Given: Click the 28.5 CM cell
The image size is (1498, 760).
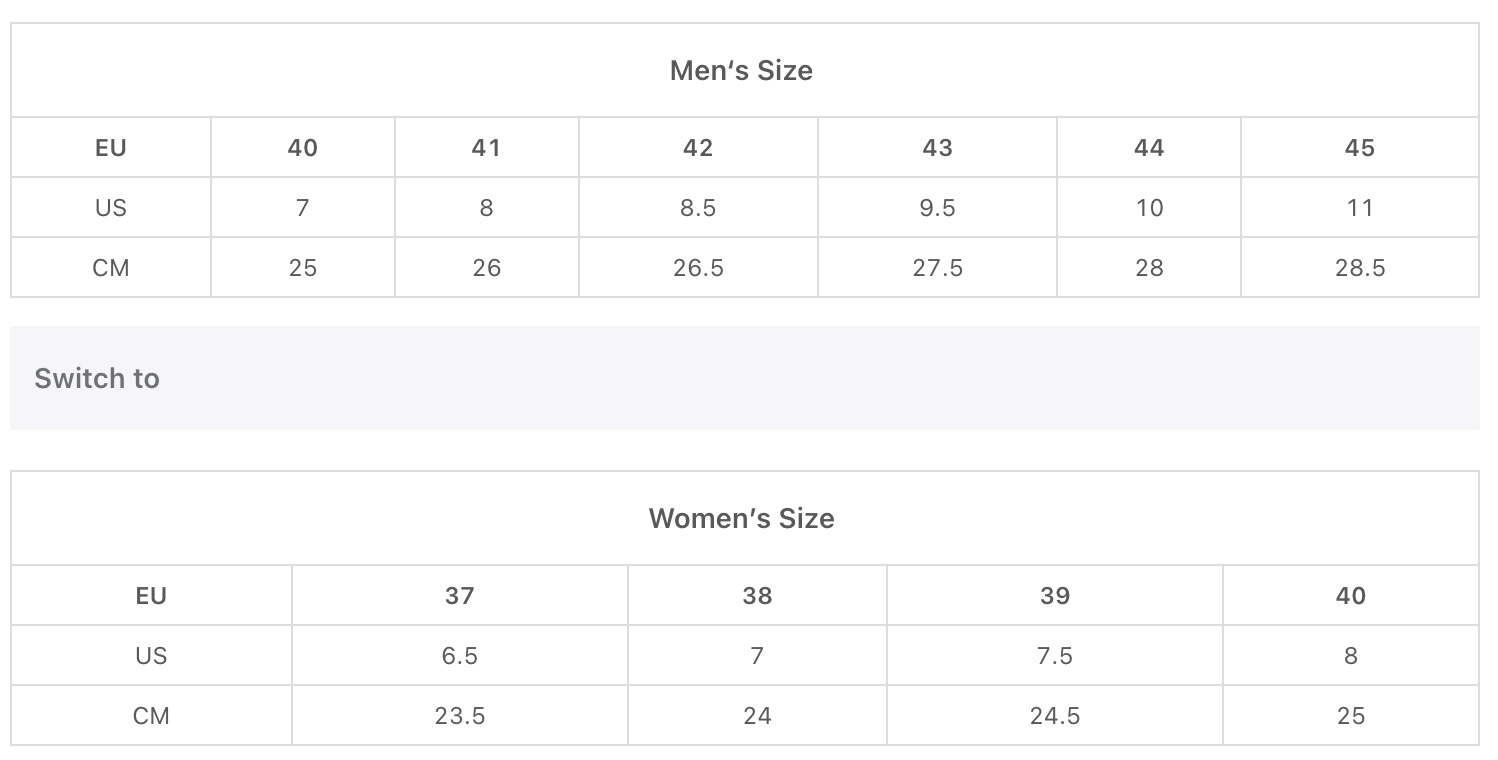Looking at the screenshot, I should point(1359,268).
